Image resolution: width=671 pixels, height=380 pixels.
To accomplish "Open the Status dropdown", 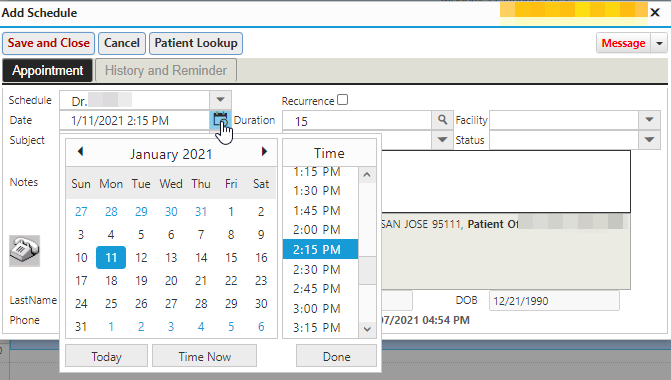I will (649, 140).
